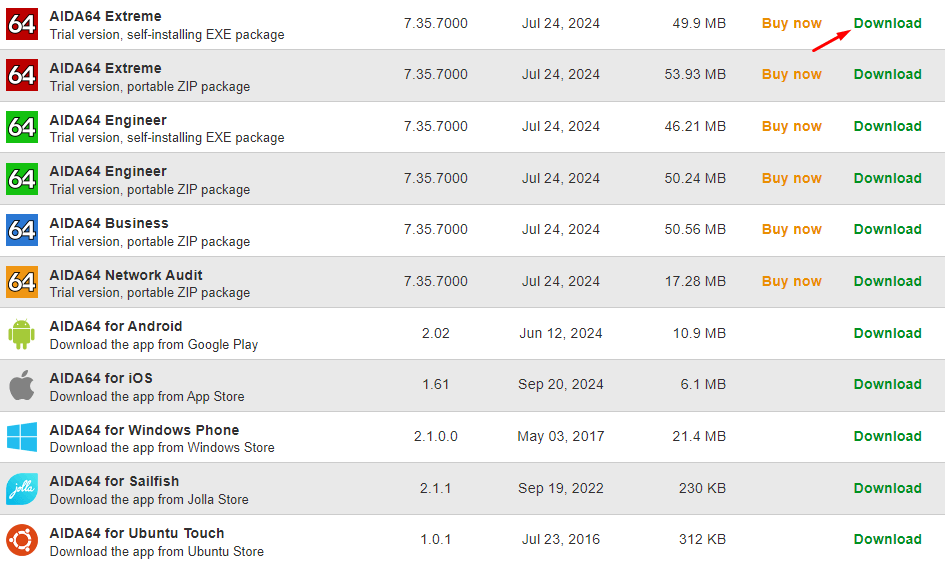Click the Ubuntu Touch logo icon
The width and height of the screenshot is (945, 564).
[x=22, y=540]
